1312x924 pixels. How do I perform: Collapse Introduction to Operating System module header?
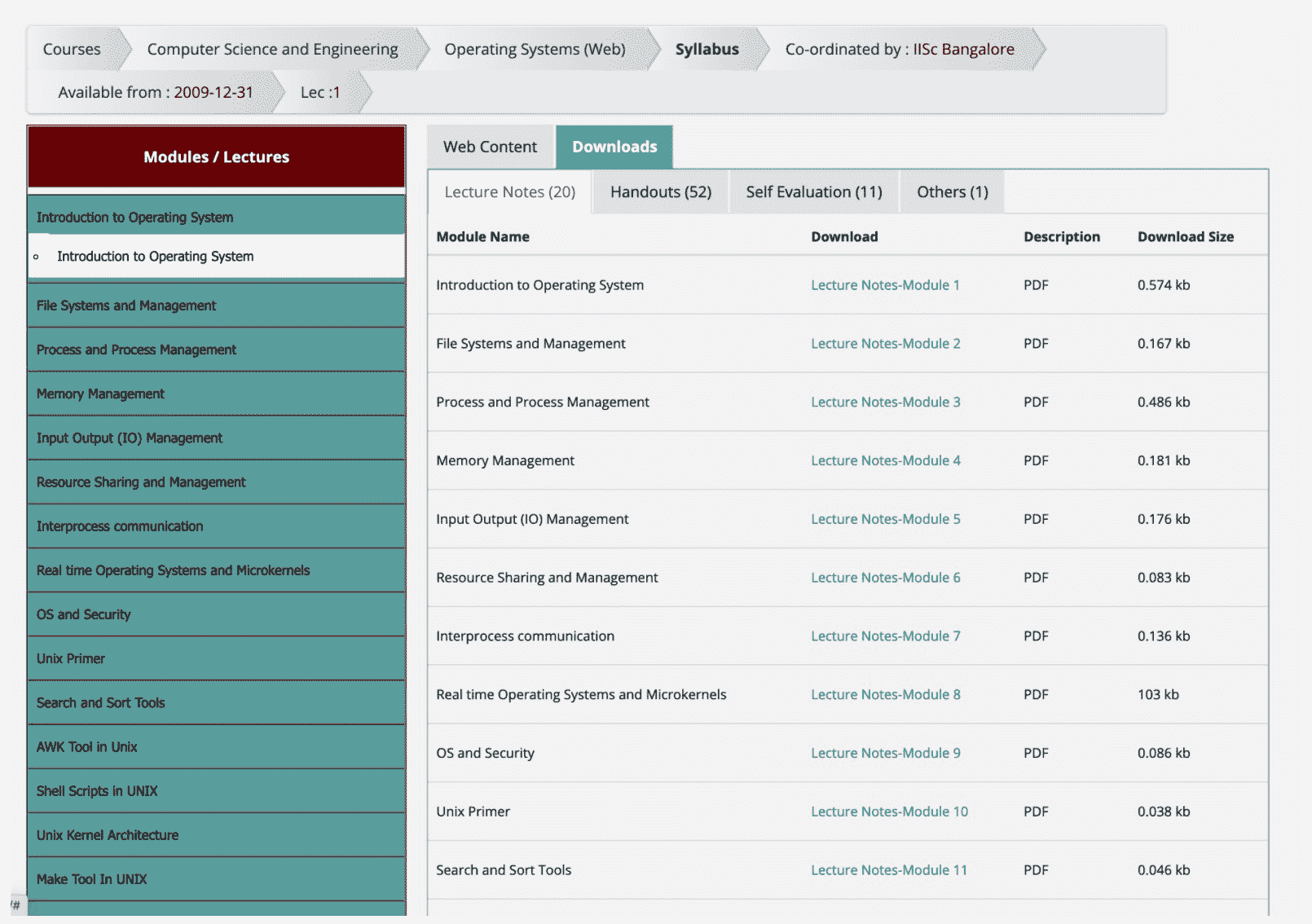tap(134, 218)
